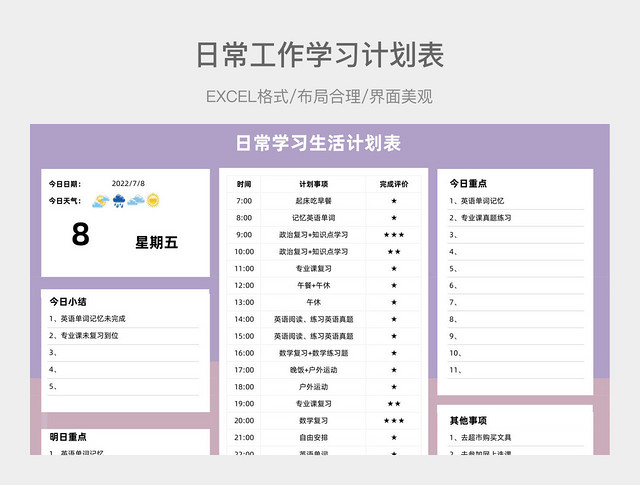
Task: Select the 今日日期 label
Action: click(x=65, y=184)
